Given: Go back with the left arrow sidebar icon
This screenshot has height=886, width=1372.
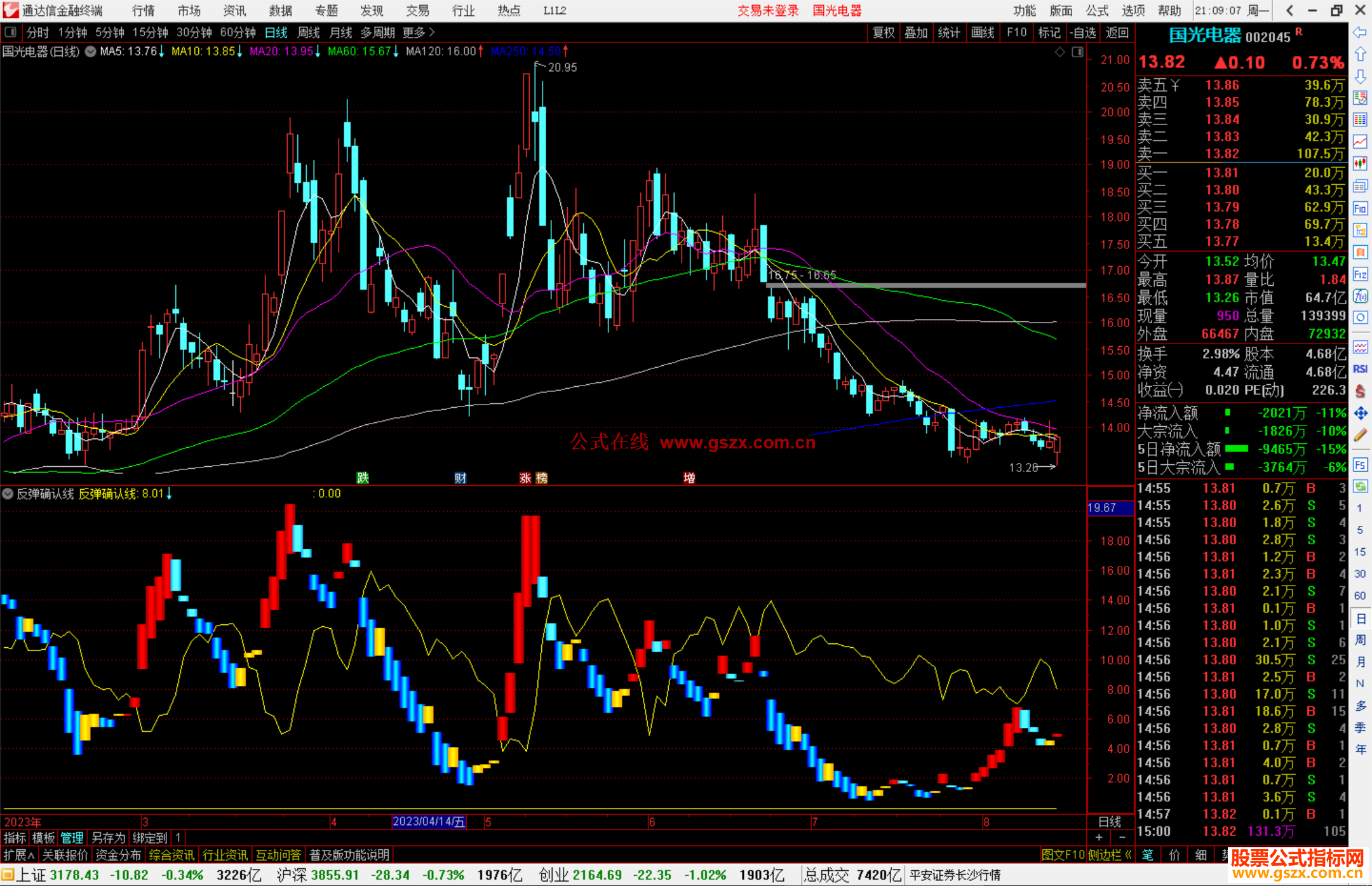Looking at the screenshot, I should 1360,32.
